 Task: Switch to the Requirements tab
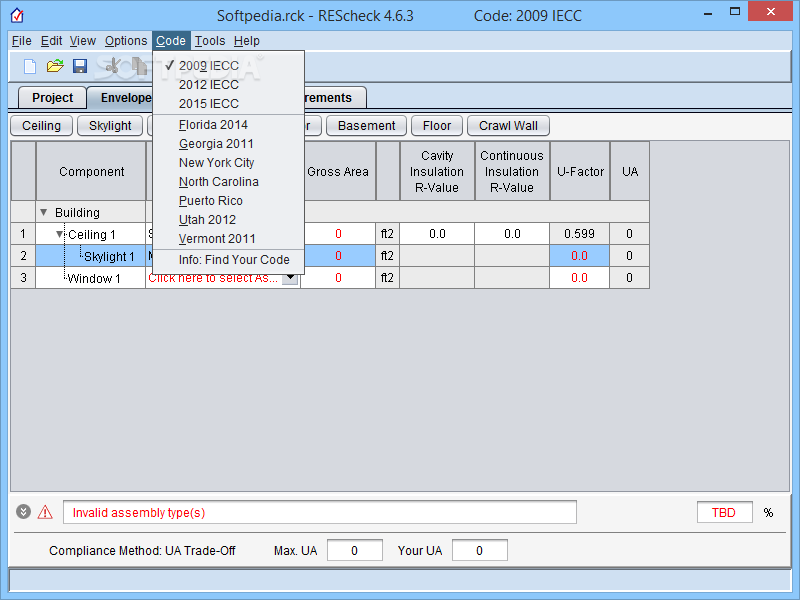[x=335, y=97]
